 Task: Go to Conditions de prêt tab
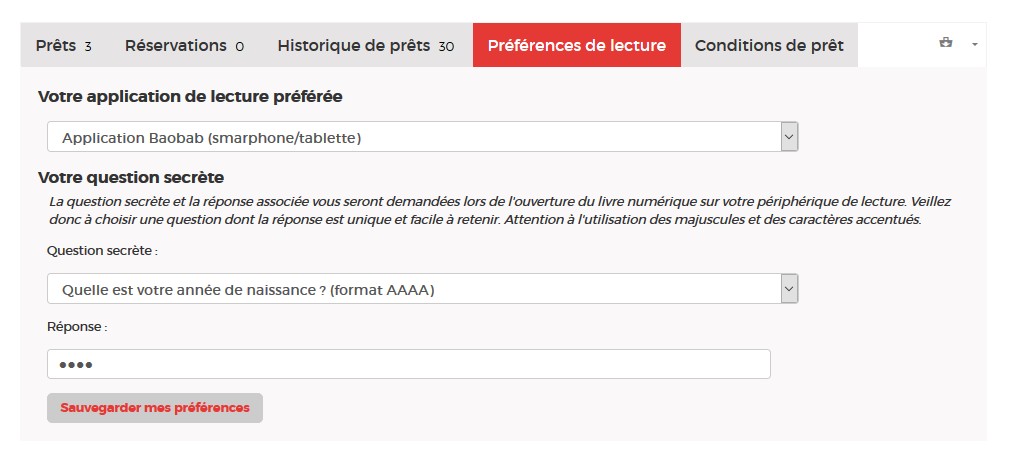point(768,46)
